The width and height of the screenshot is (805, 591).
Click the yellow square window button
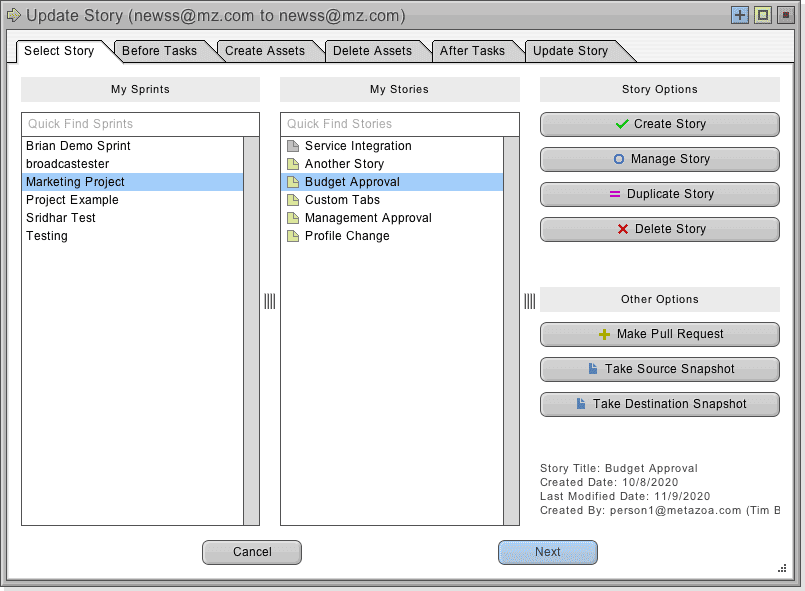pyautogui.click(x=762, y=15)
